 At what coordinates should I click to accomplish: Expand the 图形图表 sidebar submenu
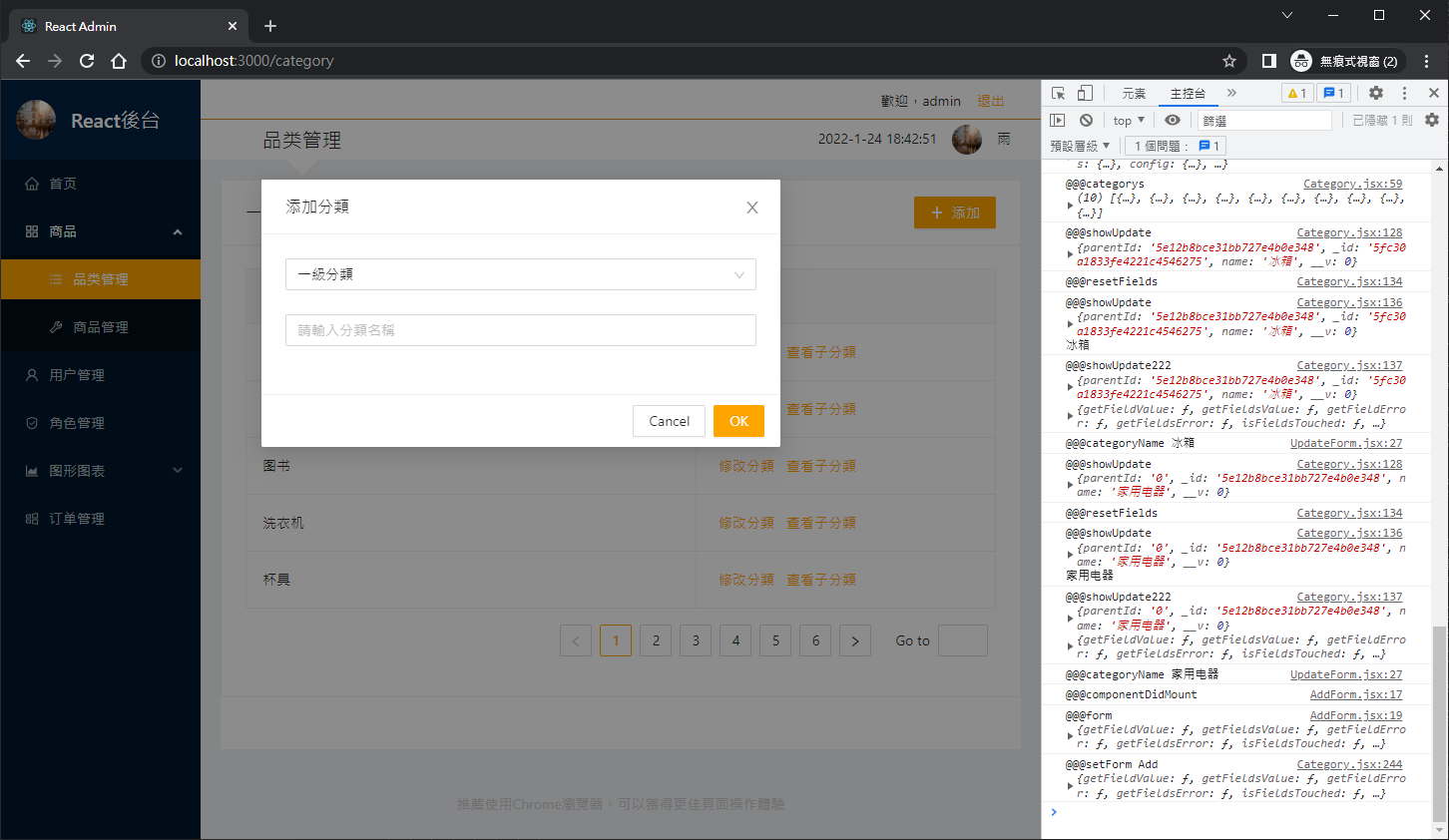click(x=100, y=471)
